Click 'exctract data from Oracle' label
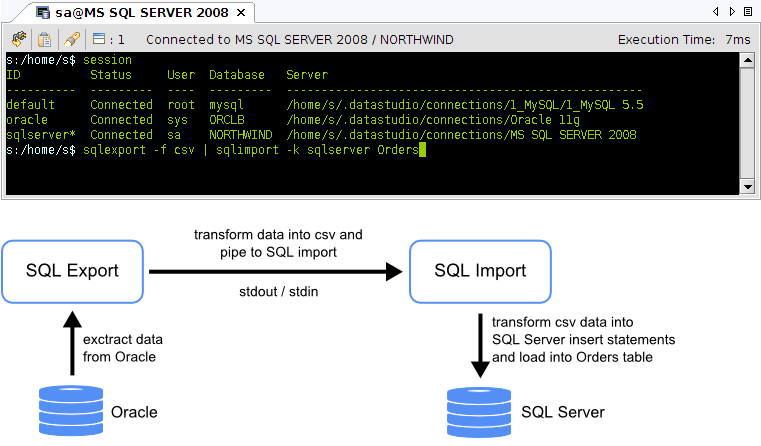761x446 pixels. pos(123,348)
